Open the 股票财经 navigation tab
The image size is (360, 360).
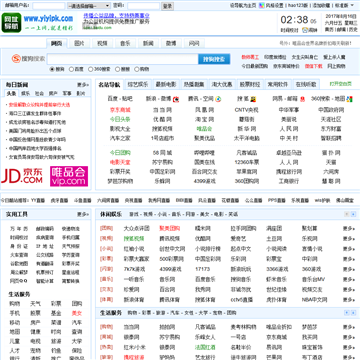[250, 84]
